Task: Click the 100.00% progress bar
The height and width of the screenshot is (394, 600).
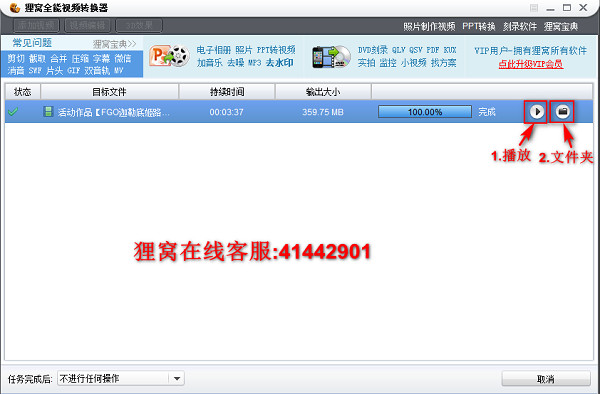Action: click(x=425, y=112)
